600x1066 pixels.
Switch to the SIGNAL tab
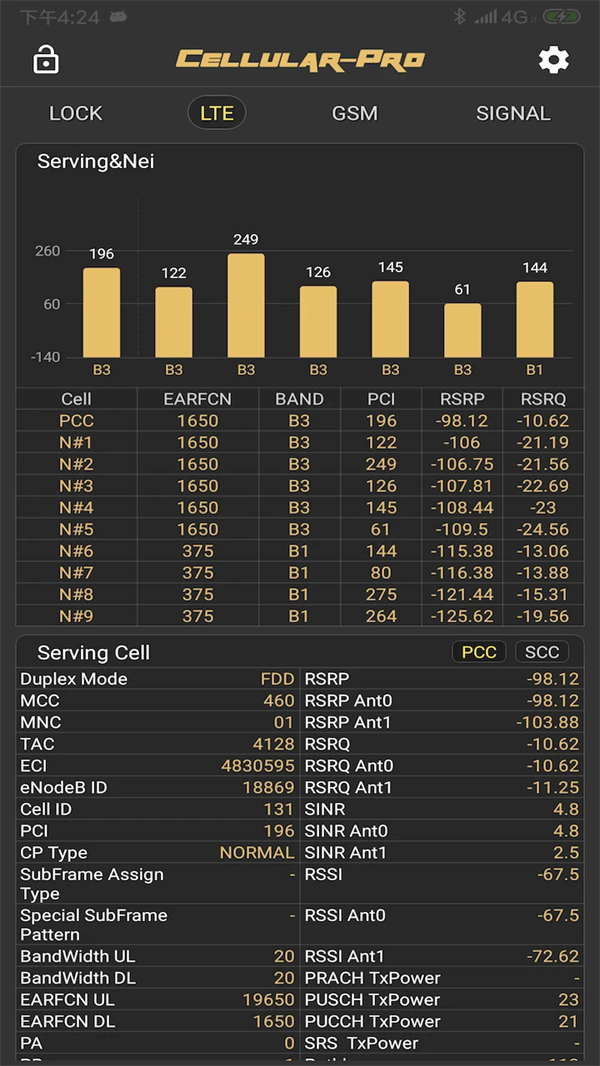[513, 113]
